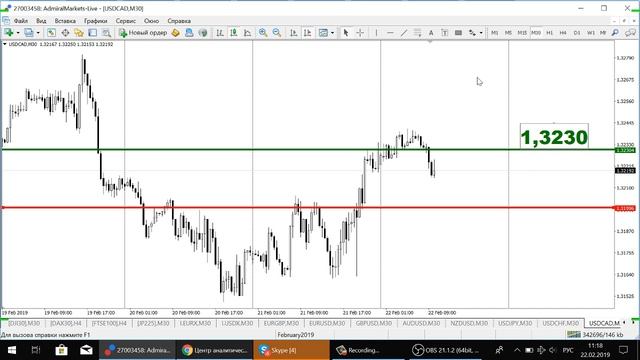Screen dimensions: 640x360
Task: Open the chart templates icon
Action: 323,33
